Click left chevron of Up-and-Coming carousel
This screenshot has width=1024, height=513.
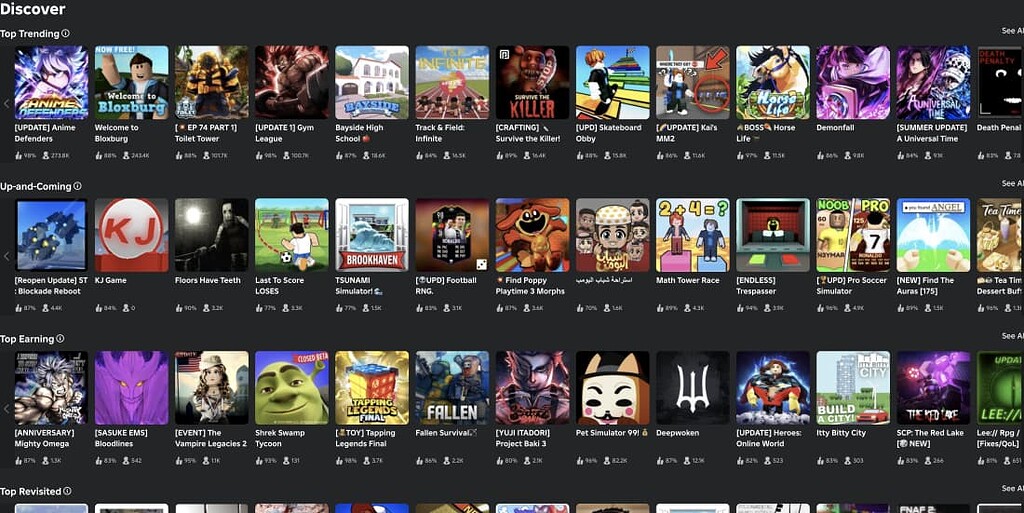(x=7, y=256)
